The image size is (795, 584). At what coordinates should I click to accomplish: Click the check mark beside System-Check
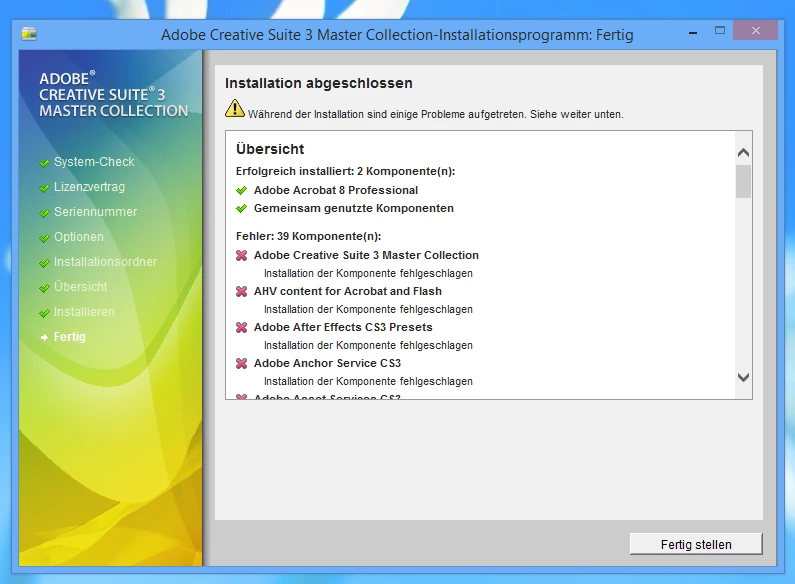tap(45, 163)
